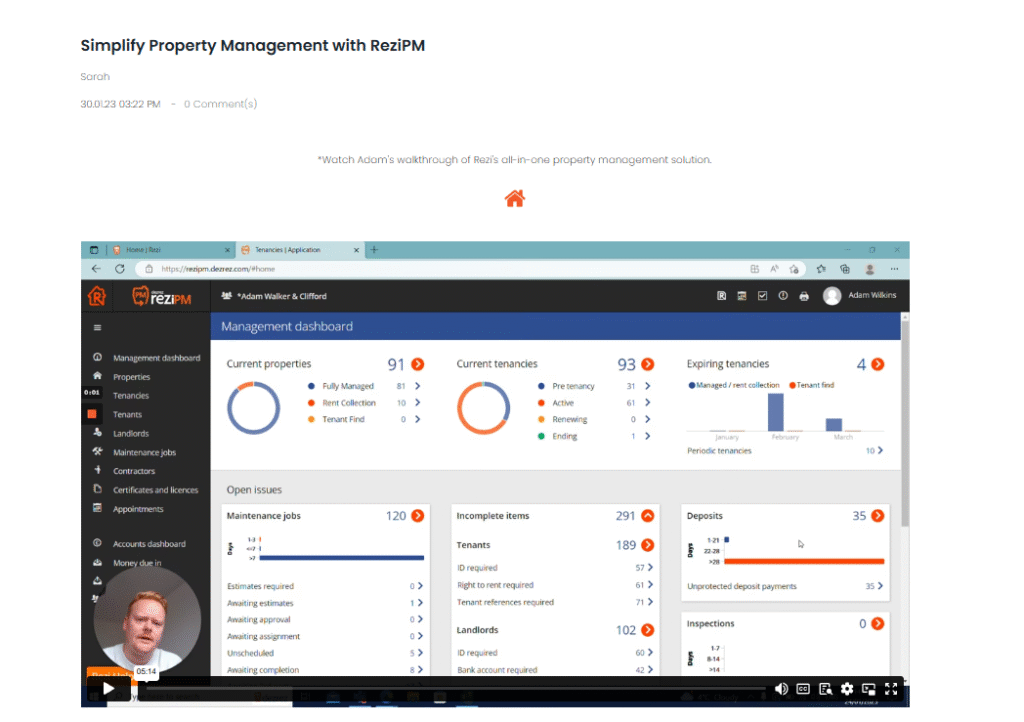This screenshot has width=1024, height=722.
Task: Click the Unprotected deposit payments row
Action: click(785, 586)
